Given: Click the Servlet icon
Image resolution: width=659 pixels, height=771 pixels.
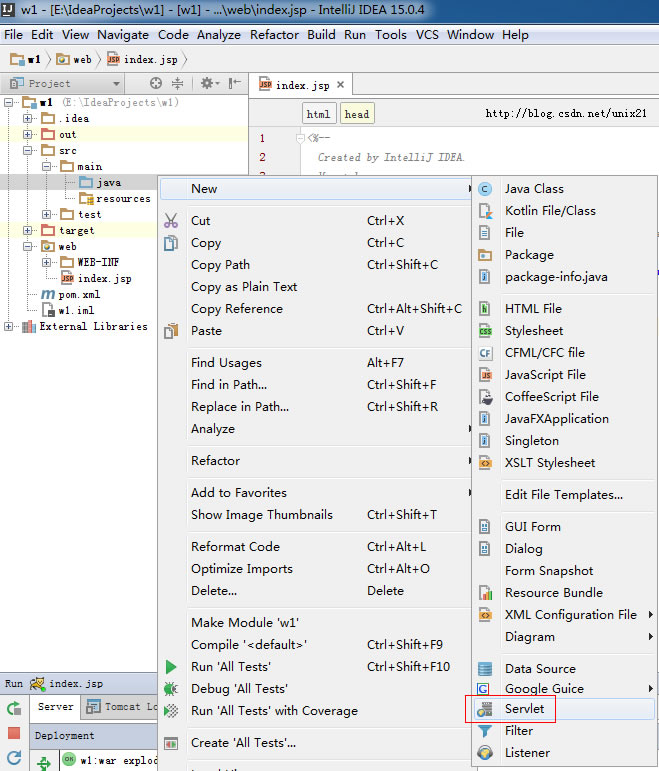Looking at the screenshot, I should (484, 709).
